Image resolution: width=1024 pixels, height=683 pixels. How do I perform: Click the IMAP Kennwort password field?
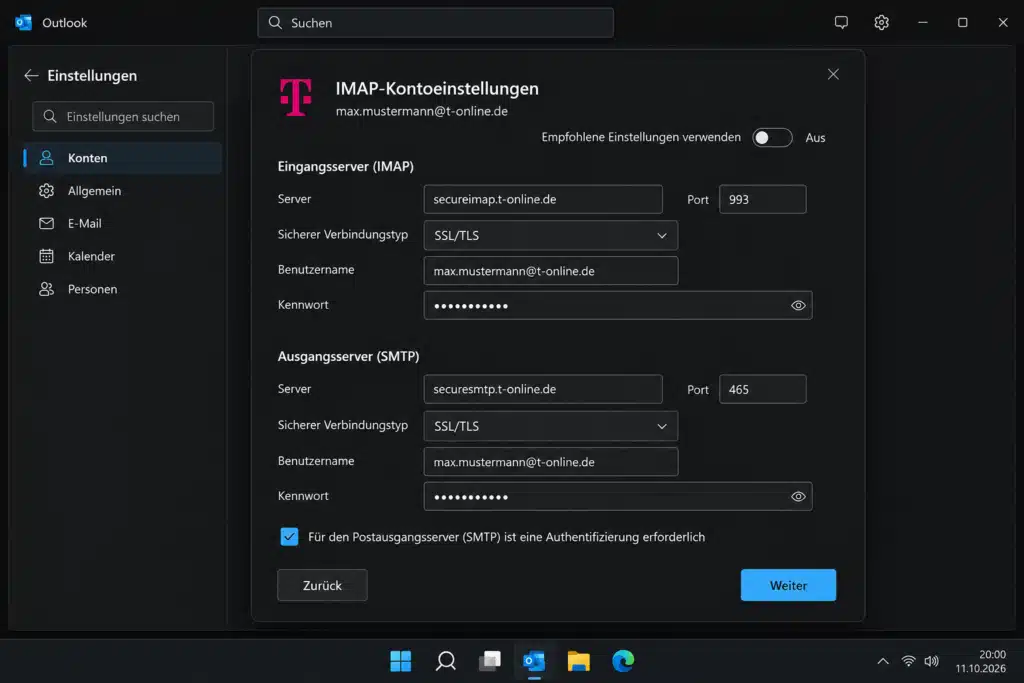pos(618,306)
